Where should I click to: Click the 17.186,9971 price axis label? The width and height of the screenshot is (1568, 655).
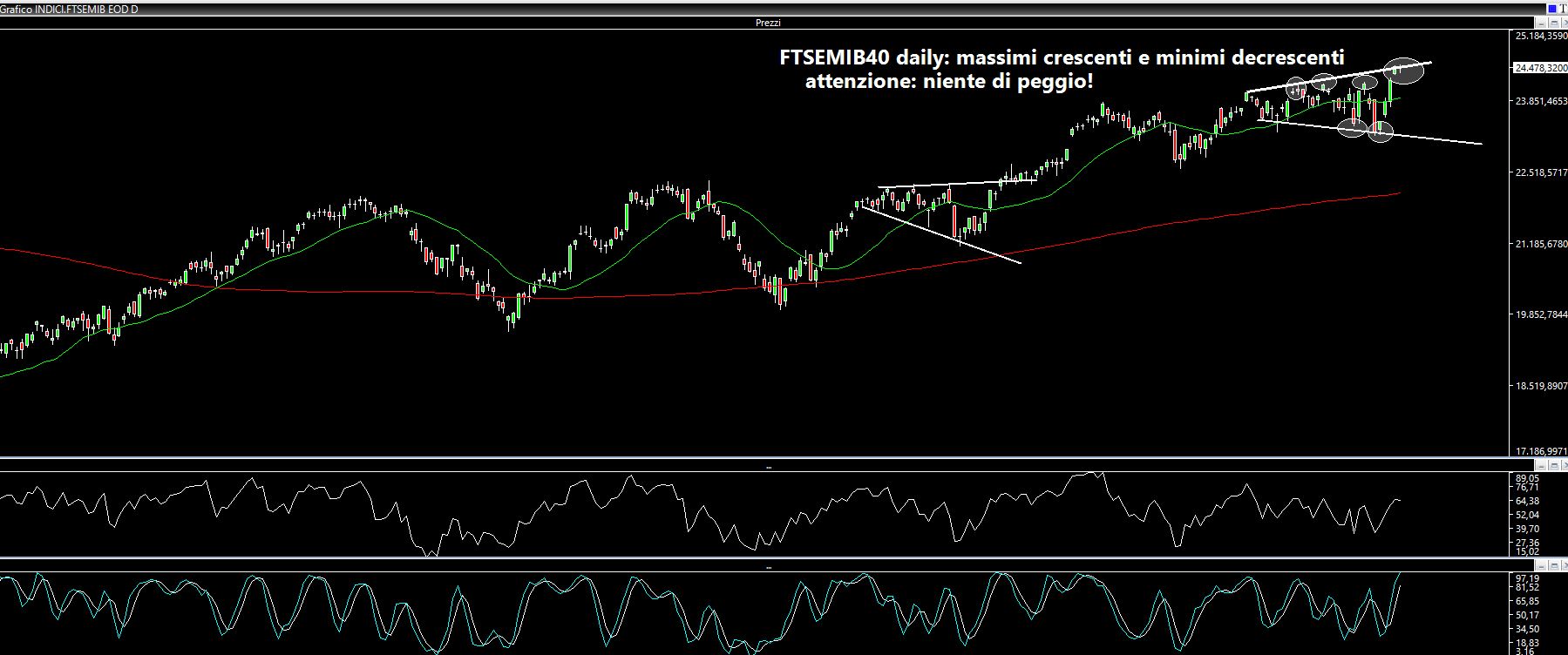(x=1541, y=451)
